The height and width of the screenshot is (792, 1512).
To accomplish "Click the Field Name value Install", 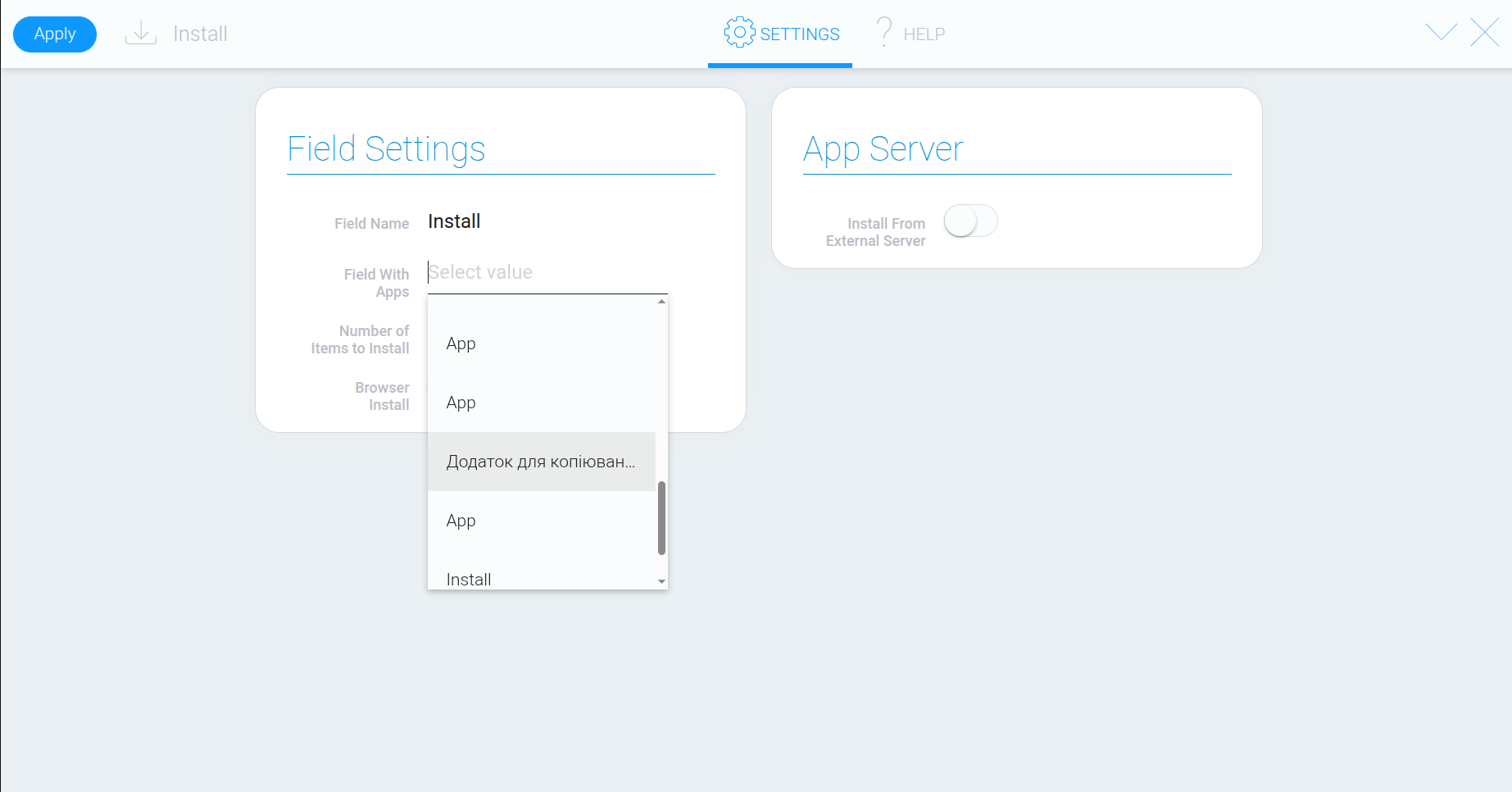I will [454, 221].
